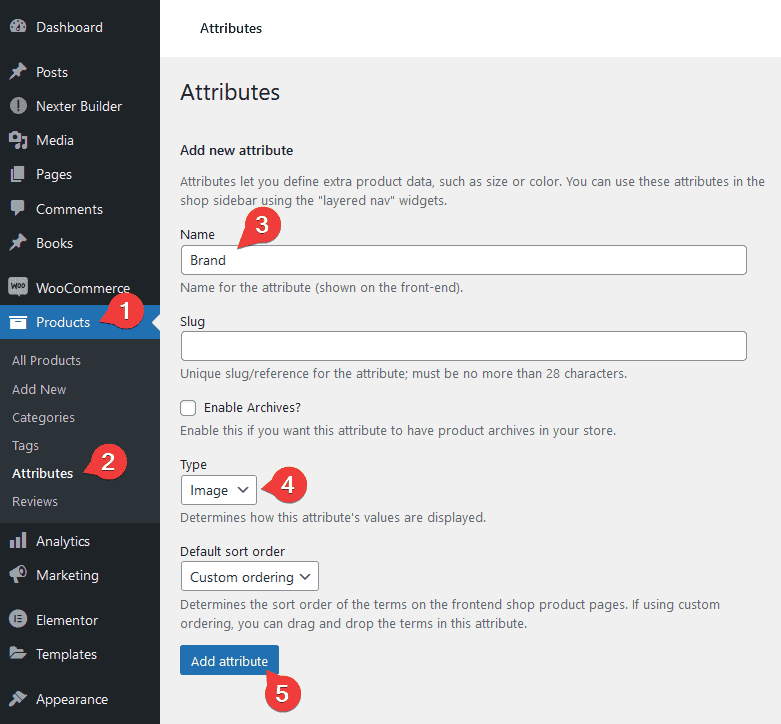Click the Dashboard gauge icon

pyautogui.click(x=18, y=26)
